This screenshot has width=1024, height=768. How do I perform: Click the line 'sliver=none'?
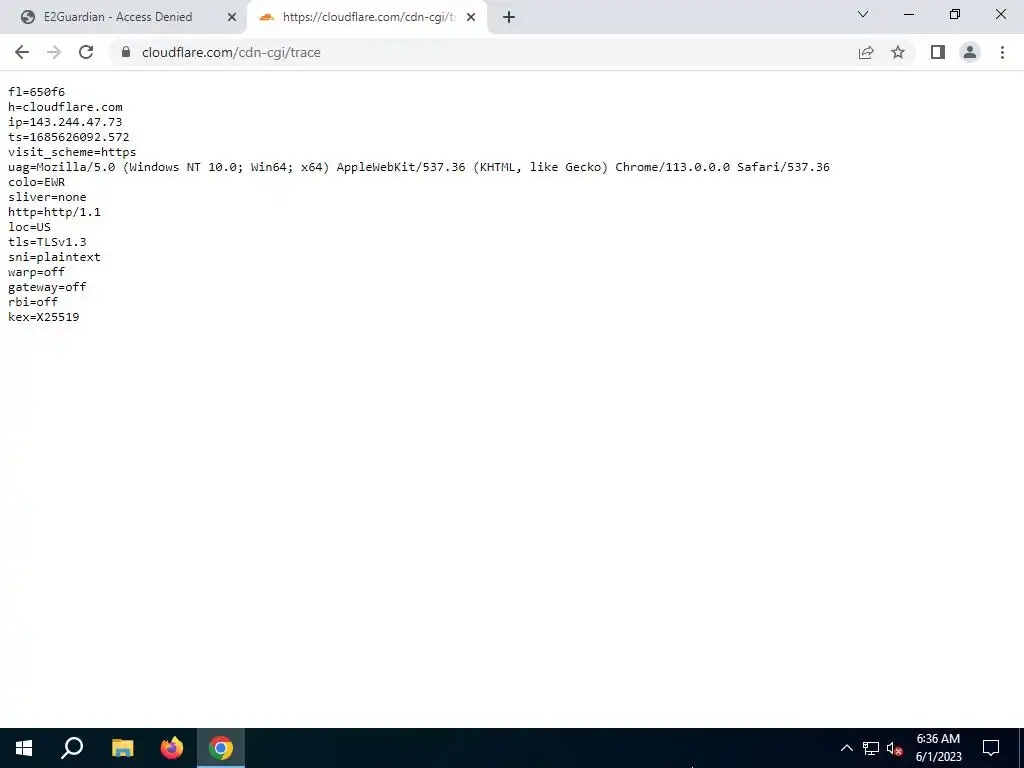(47, 197)
